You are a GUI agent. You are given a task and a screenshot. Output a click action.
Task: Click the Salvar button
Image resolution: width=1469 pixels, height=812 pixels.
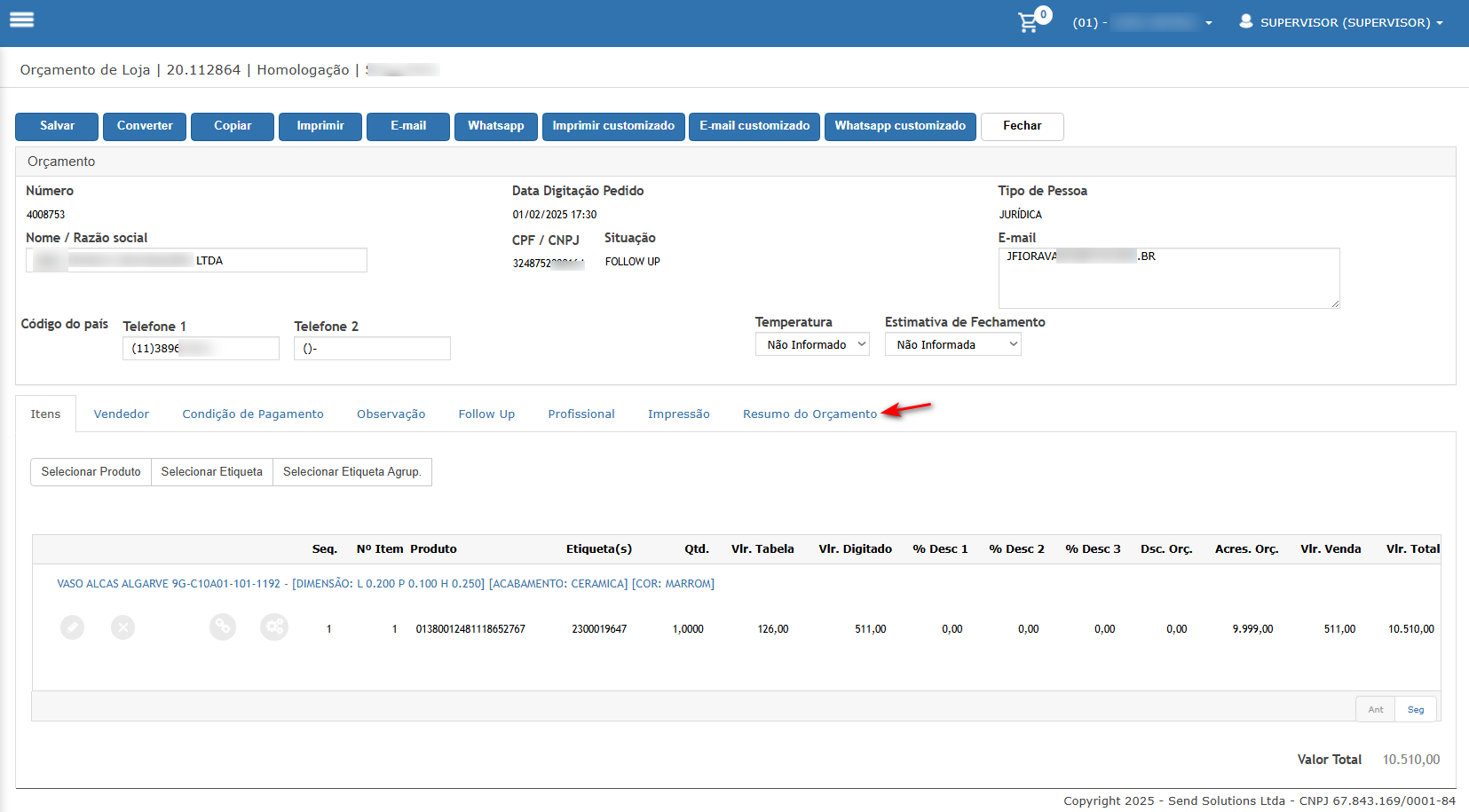57,126
